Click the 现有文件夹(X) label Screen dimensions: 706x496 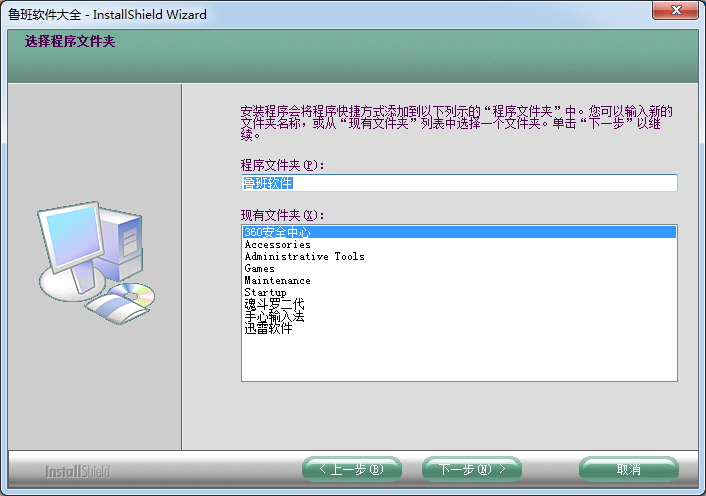point(283,215)
